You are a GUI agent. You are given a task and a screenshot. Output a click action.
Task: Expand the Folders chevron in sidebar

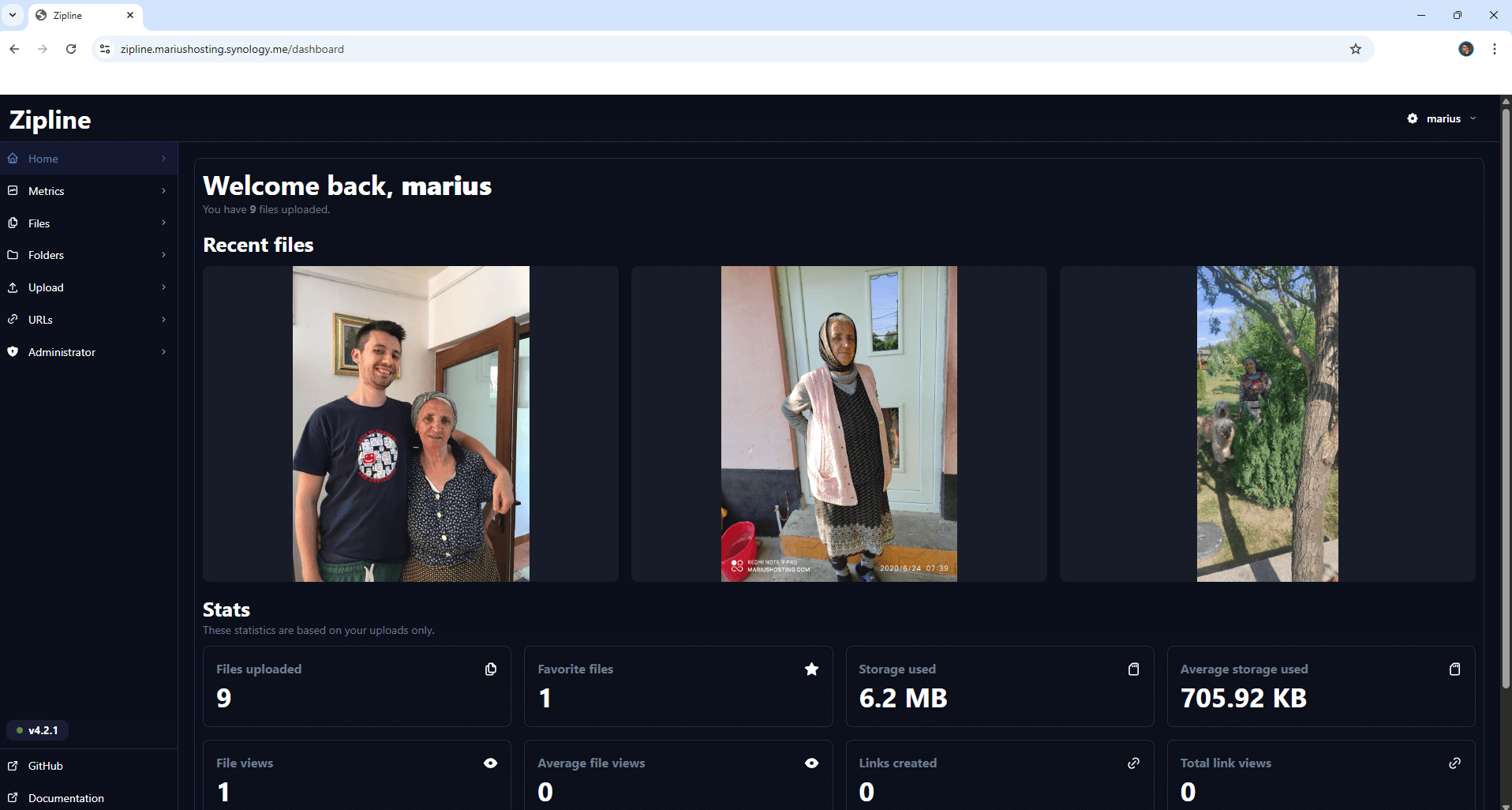coord(164,255)
